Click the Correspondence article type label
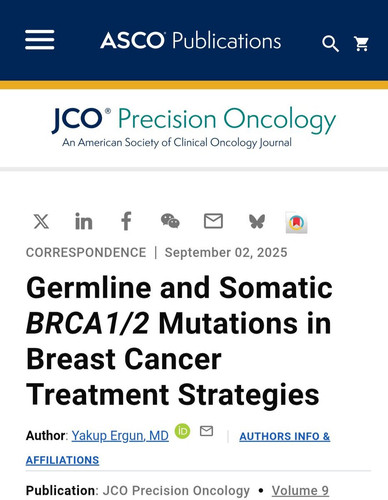The height and width of the screenshot is (500, 388). click(86, 253)
